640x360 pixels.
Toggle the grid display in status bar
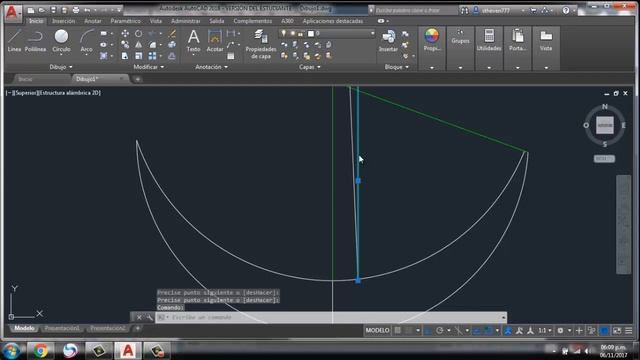[x=397, y=330]
